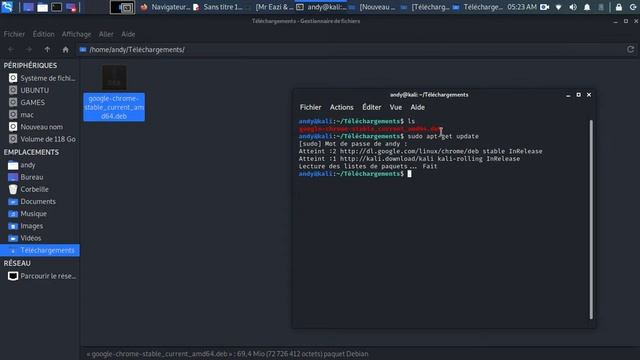Open terminal Actions menu

[342, 107]
